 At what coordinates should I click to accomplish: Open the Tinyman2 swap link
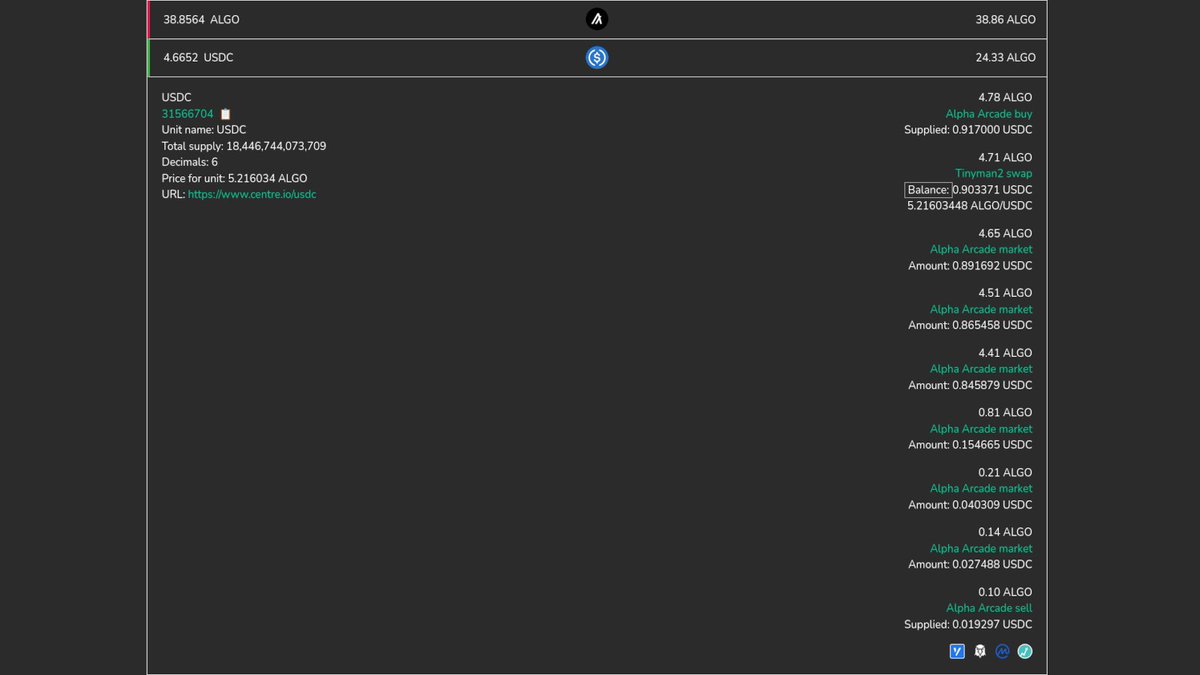pyautogui.click(x=994, y=174)
